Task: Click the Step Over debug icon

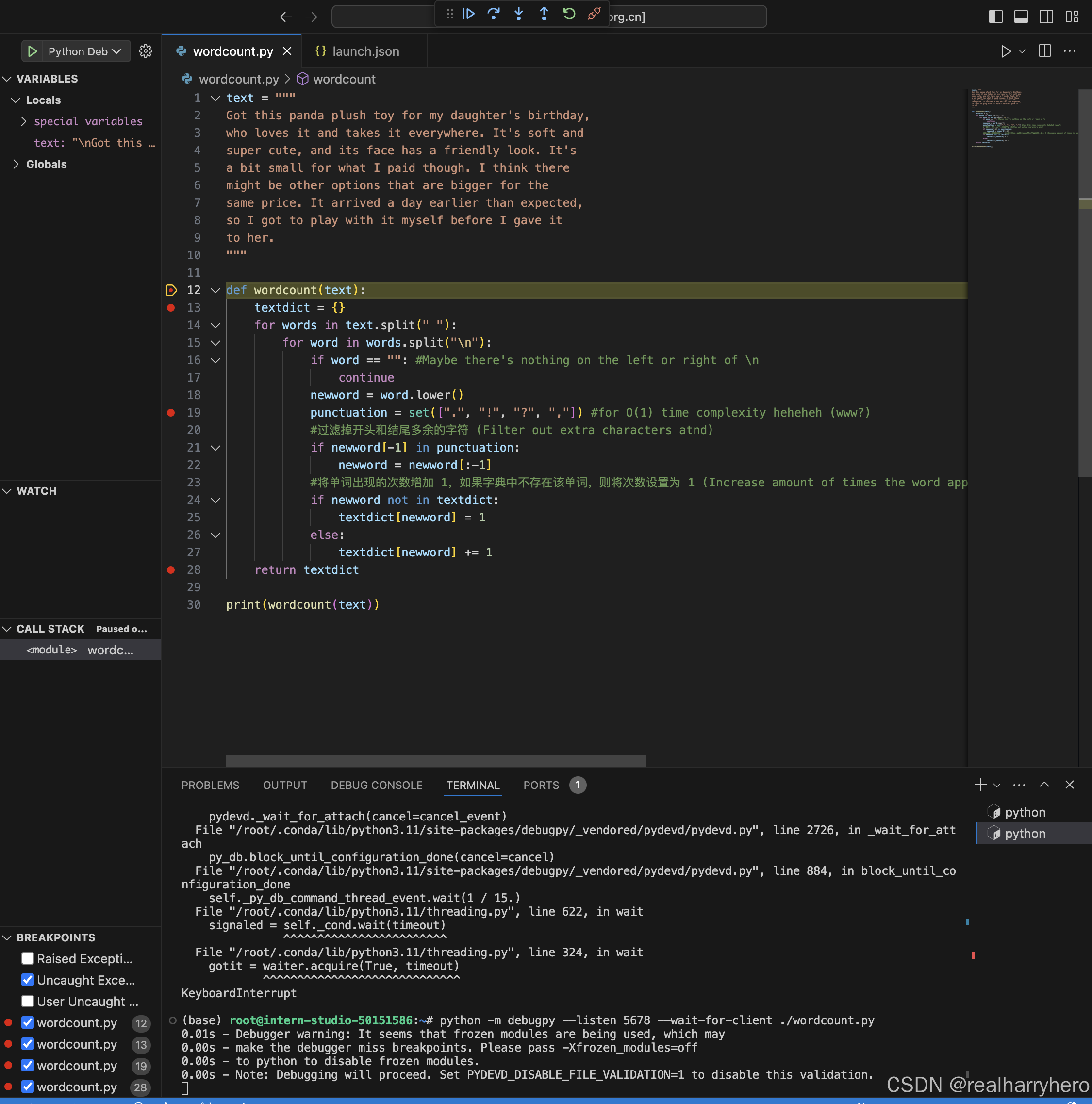Action: [494, 14]
